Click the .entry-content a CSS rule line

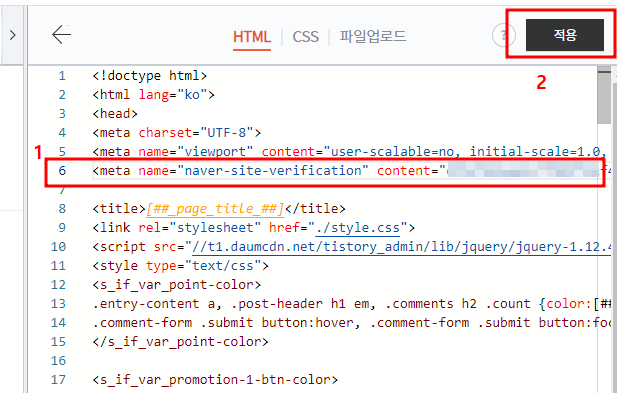pos(351,304)
